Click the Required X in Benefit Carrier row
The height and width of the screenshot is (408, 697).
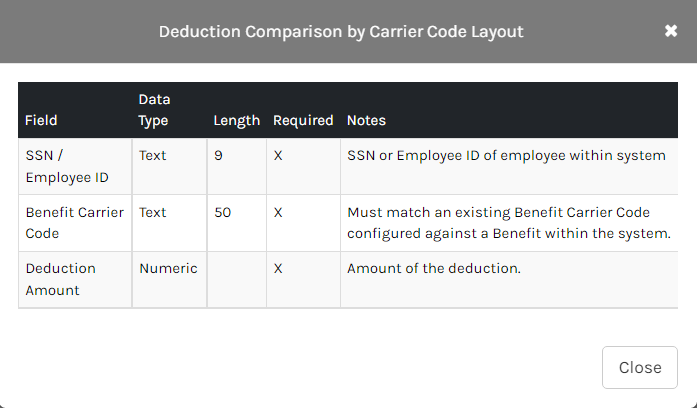(278, 213)
